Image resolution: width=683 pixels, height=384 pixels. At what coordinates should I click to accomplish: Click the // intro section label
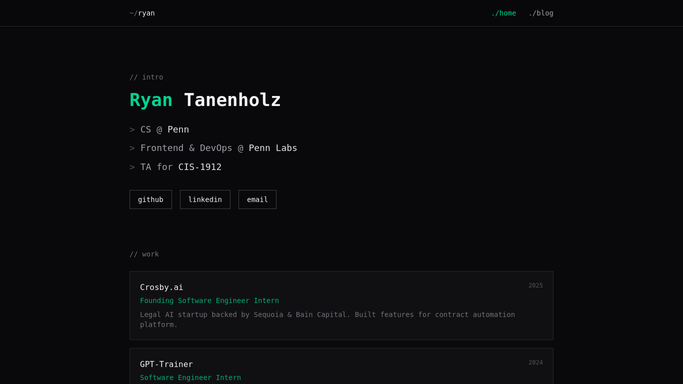pyautogui.click(x=146, y=77)
